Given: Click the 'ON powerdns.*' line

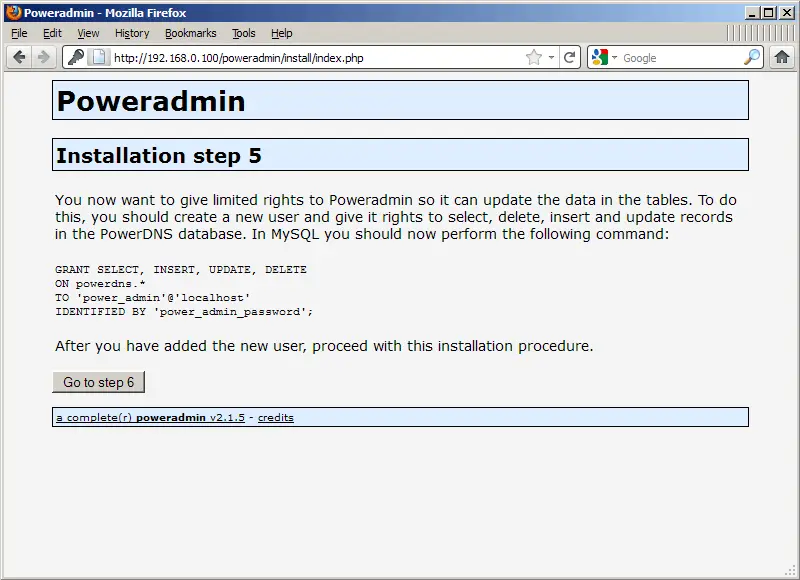Looking at the screenshot, I should [100, 284].
